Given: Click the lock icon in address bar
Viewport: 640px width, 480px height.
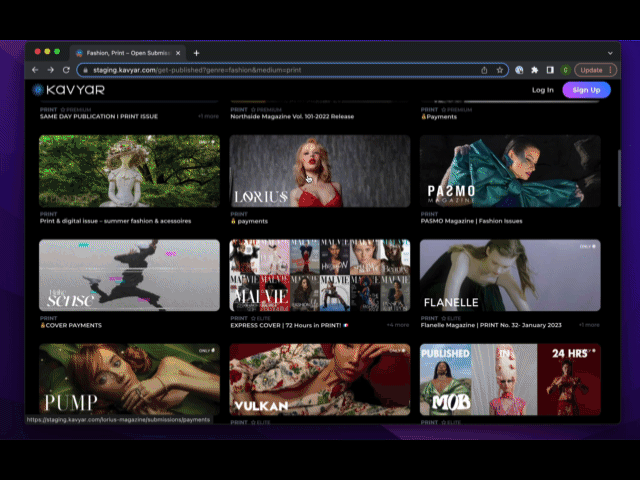Looking at the screenshot, I should click(x=85, y=70).
